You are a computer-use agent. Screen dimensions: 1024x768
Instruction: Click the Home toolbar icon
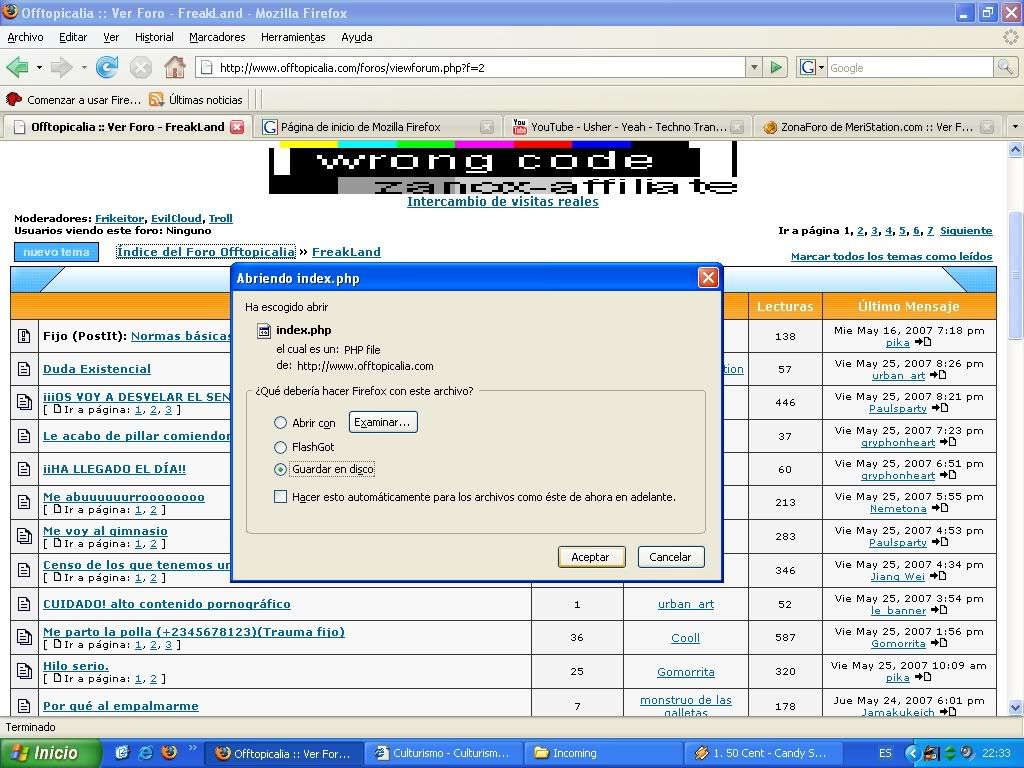[x=174, y=68]
